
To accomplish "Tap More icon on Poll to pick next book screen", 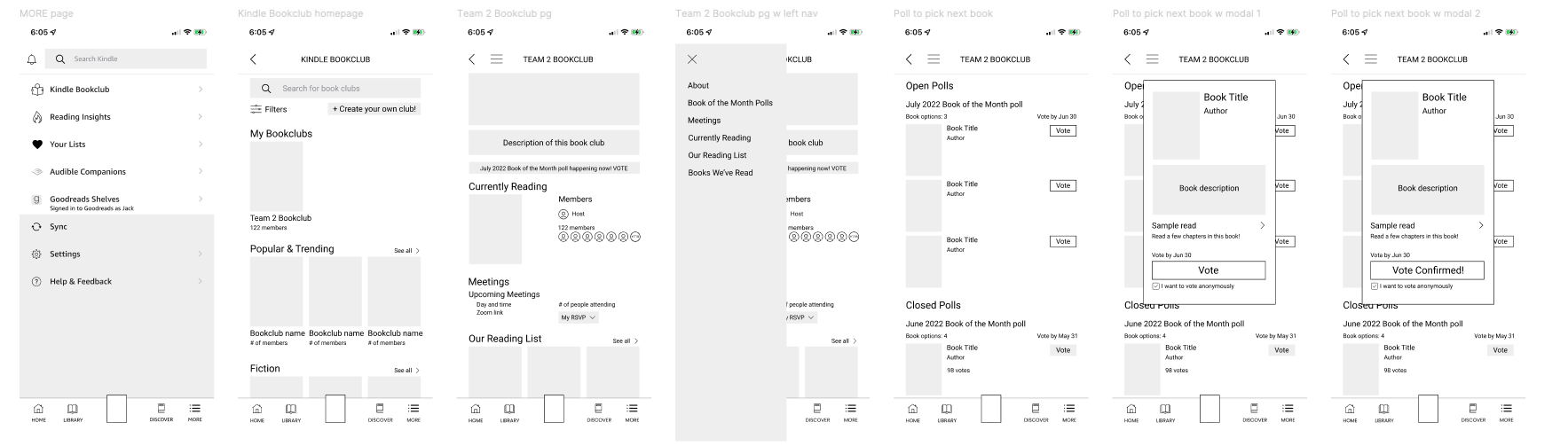I will click(x=1069, y=409).
